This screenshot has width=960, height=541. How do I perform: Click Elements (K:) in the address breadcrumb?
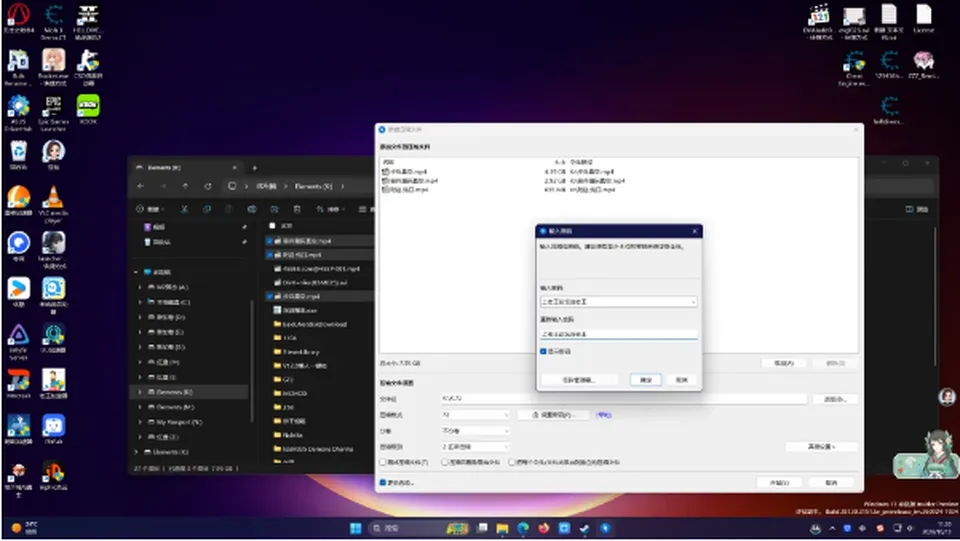tap(313, 186)
